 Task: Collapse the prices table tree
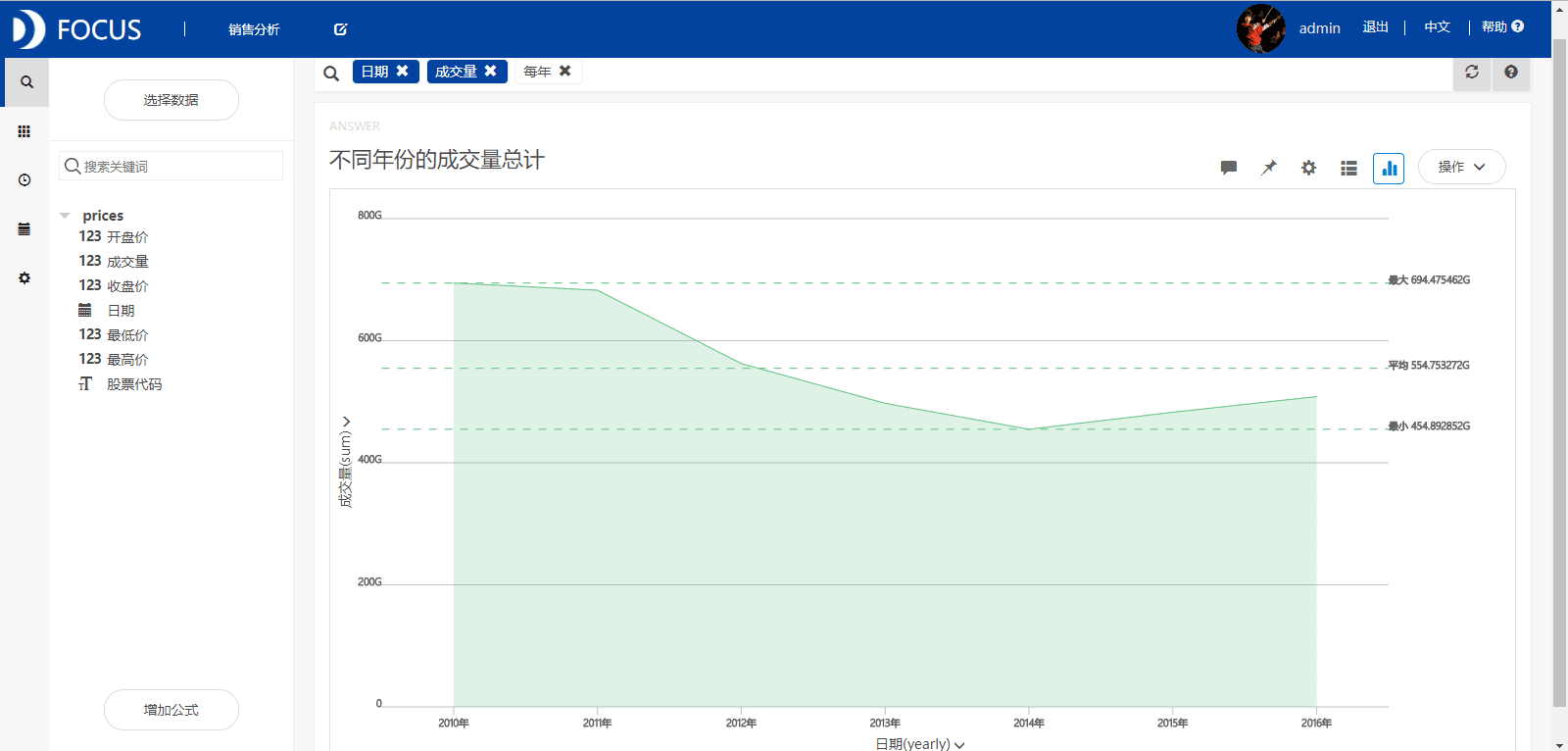pos(65,216)
